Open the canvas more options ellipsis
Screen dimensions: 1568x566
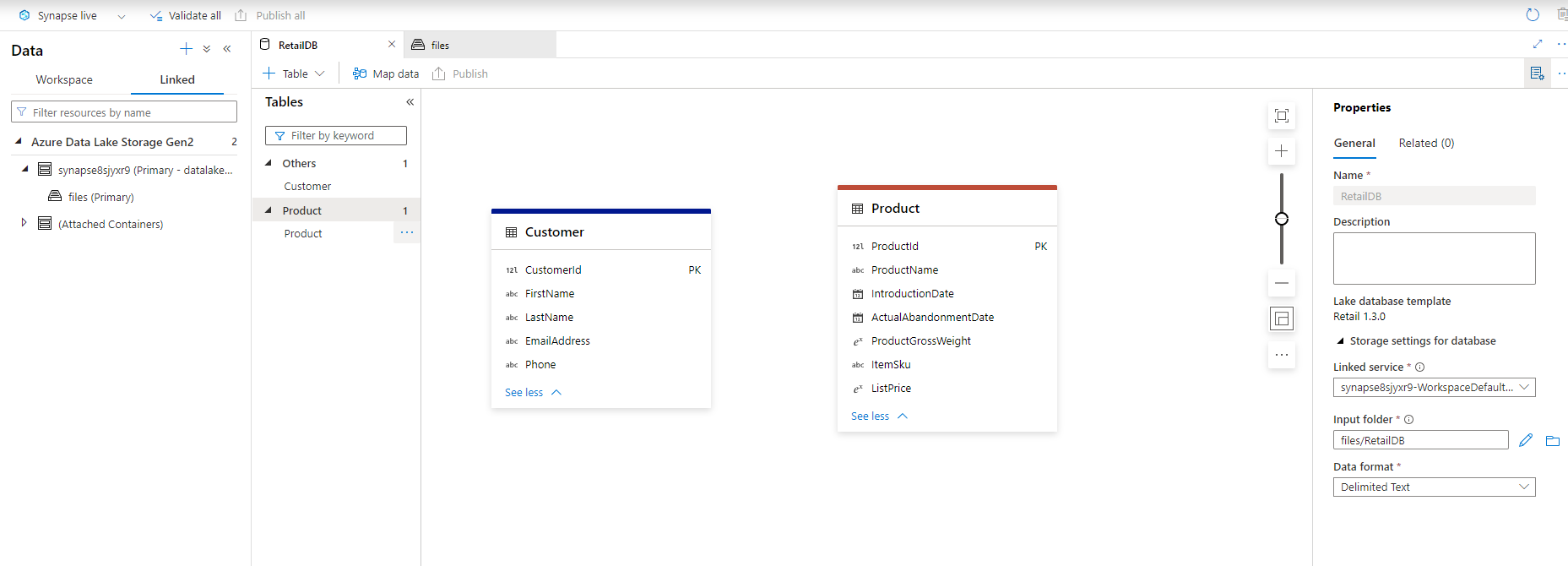coord(1282,355)
